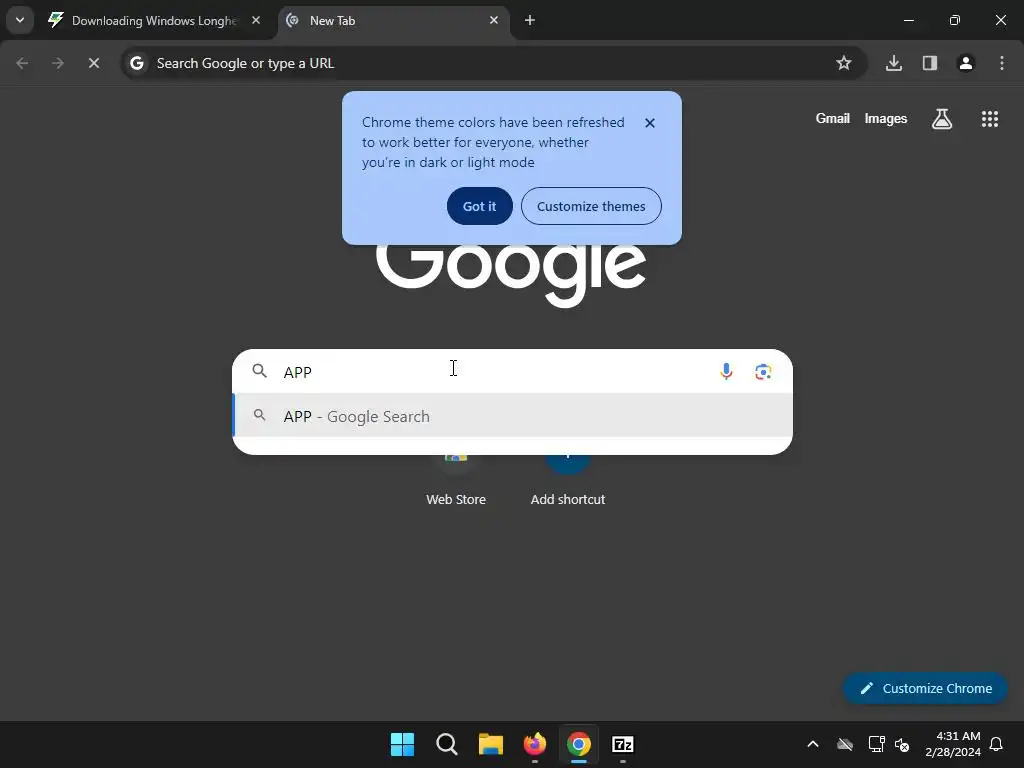The image size is (1024, 768).
Task: Go forward with the forward arrow
Action: (x=58, y=63)
